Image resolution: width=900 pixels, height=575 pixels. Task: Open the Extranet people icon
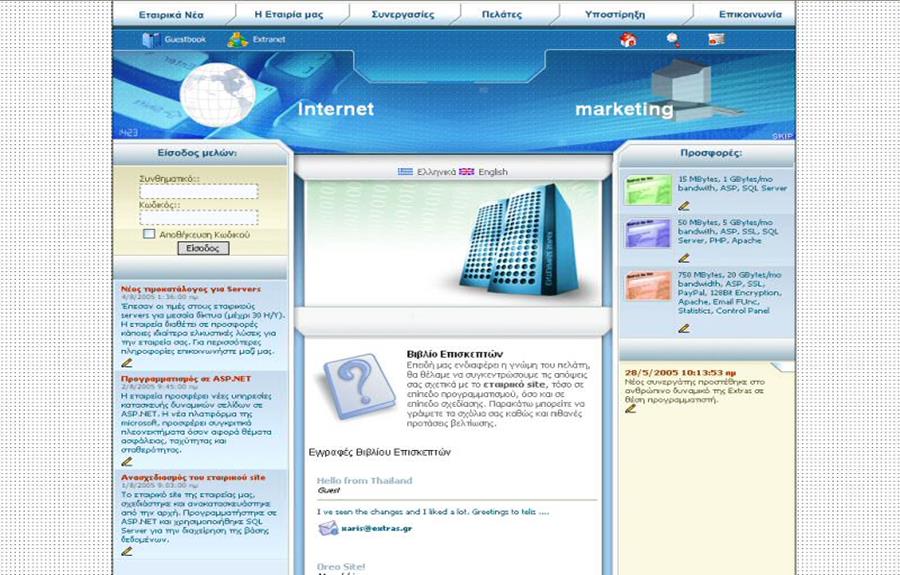click(x=237, y=40)
